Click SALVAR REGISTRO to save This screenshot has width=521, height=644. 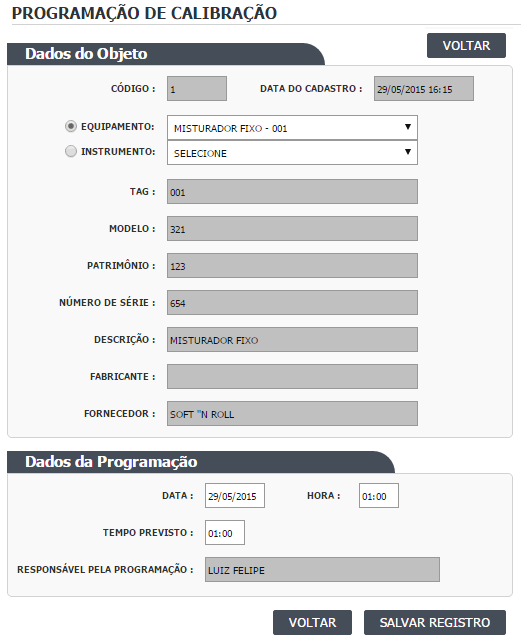point(435,623)
